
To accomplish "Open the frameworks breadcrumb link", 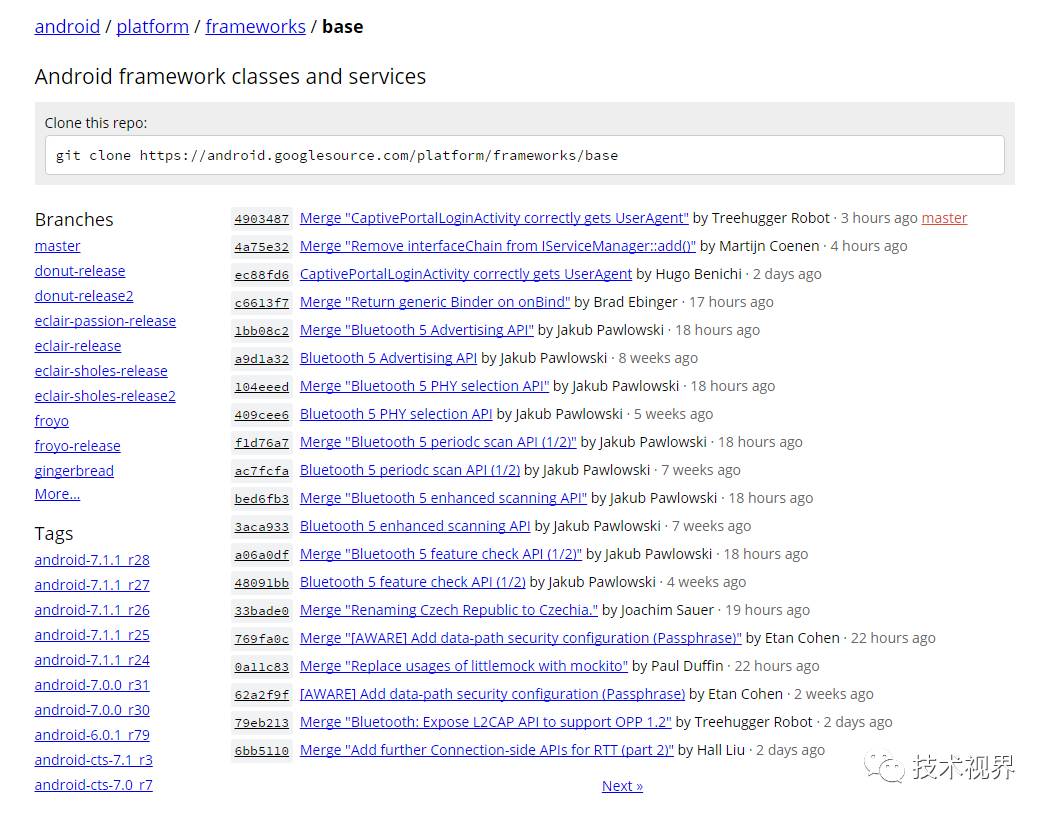I will point(255,27).
